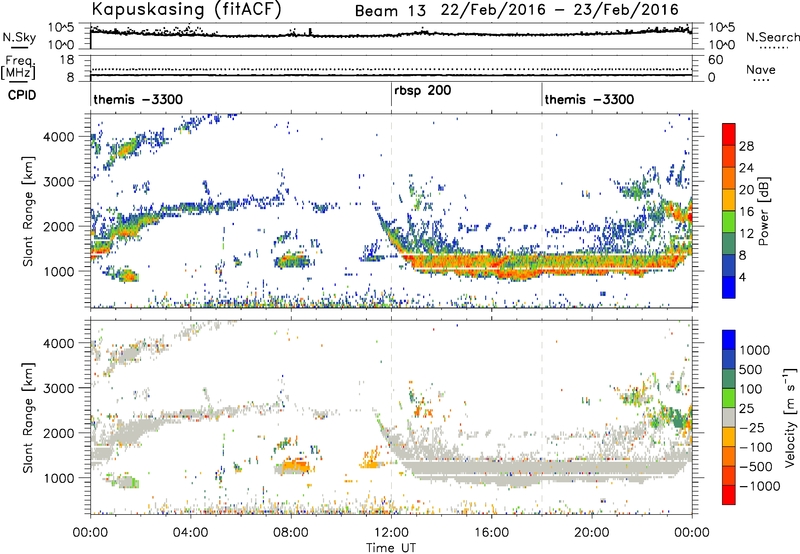Click the 'Power [dB]' color bar title

tap(764, 211)
